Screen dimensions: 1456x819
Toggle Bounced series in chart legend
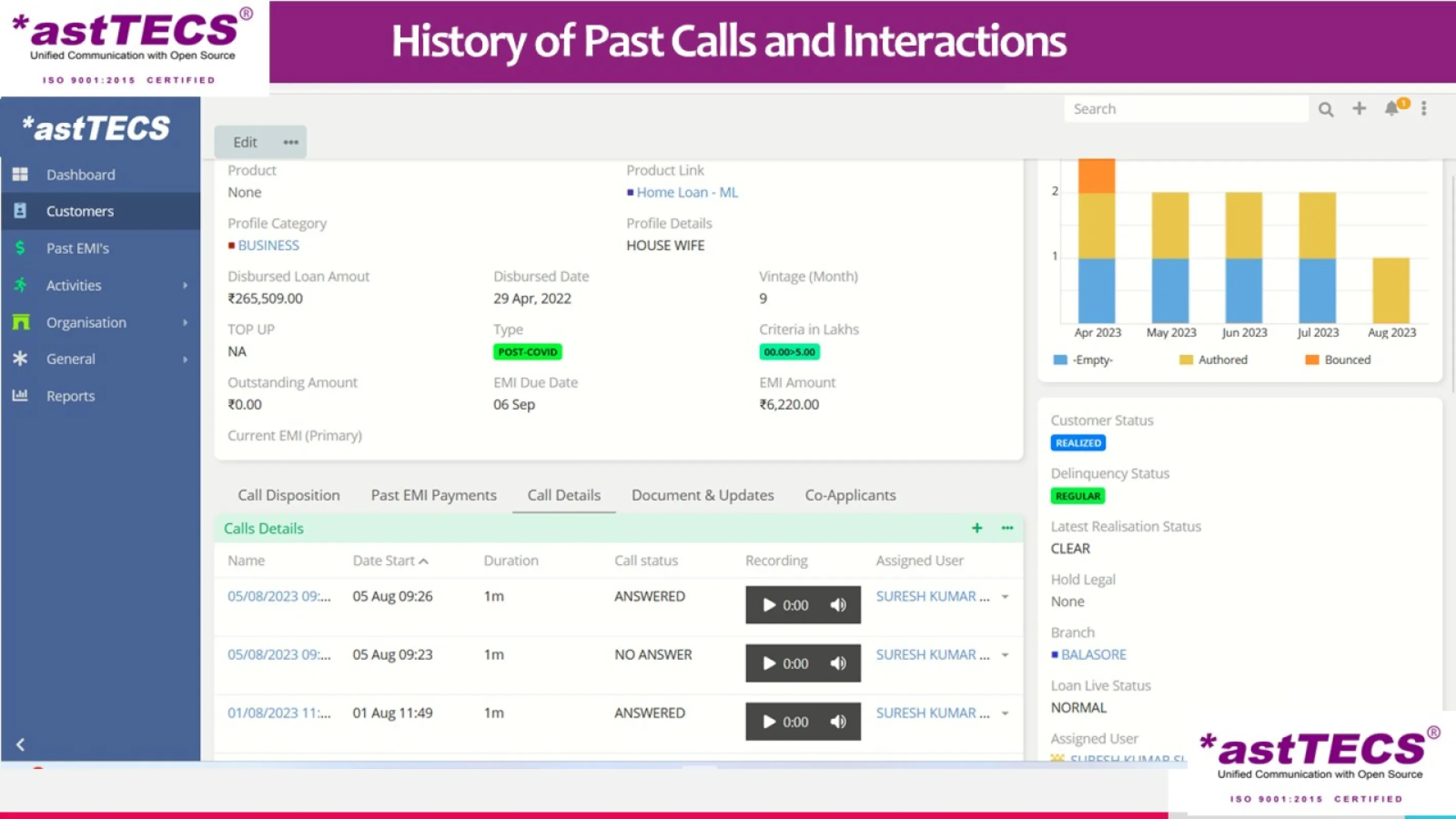[x=1347, y=360]
